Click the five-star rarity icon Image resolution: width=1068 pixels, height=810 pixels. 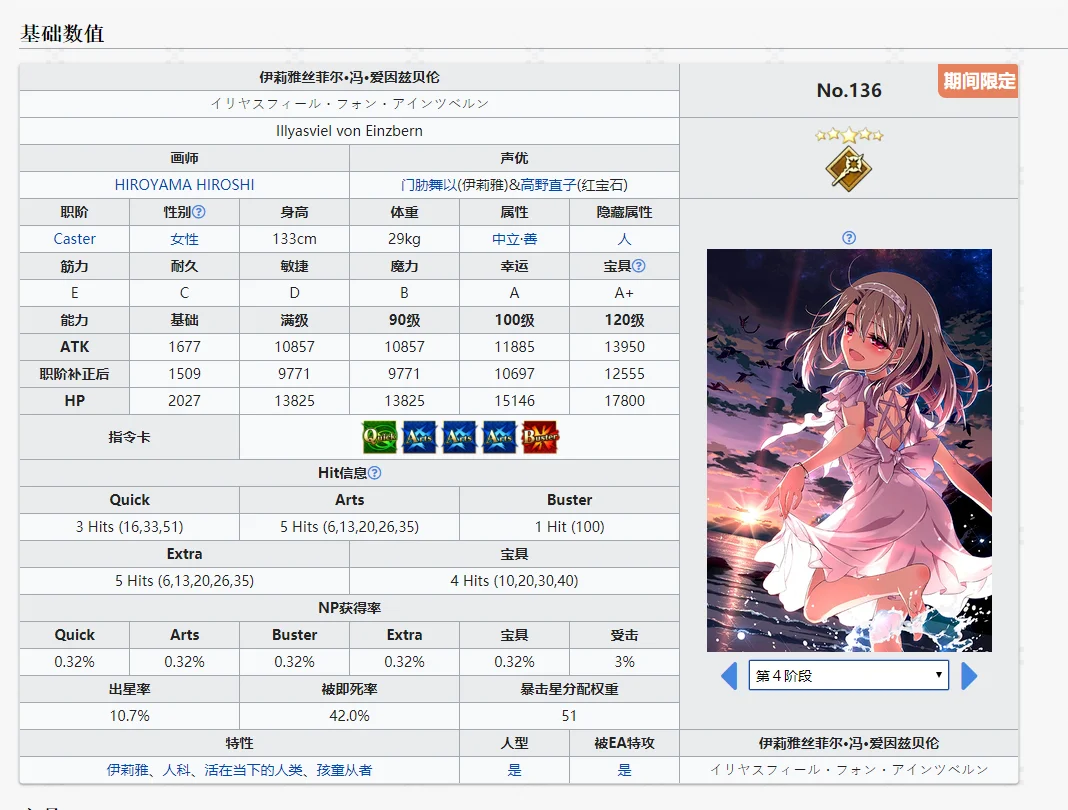(x=849, y=135)
